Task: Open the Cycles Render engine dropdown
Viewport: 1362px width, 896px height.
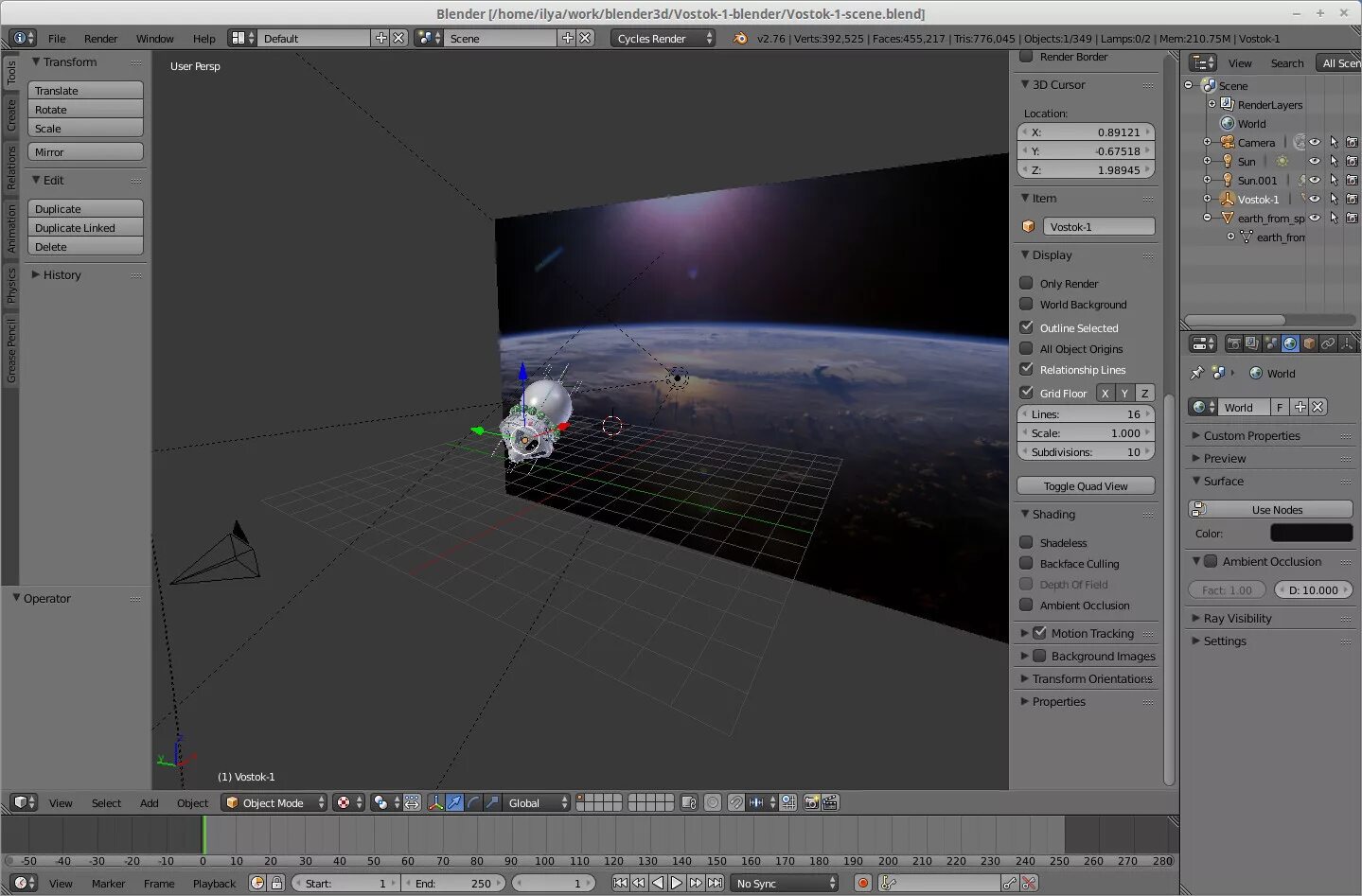Action: tap(663, 38)
